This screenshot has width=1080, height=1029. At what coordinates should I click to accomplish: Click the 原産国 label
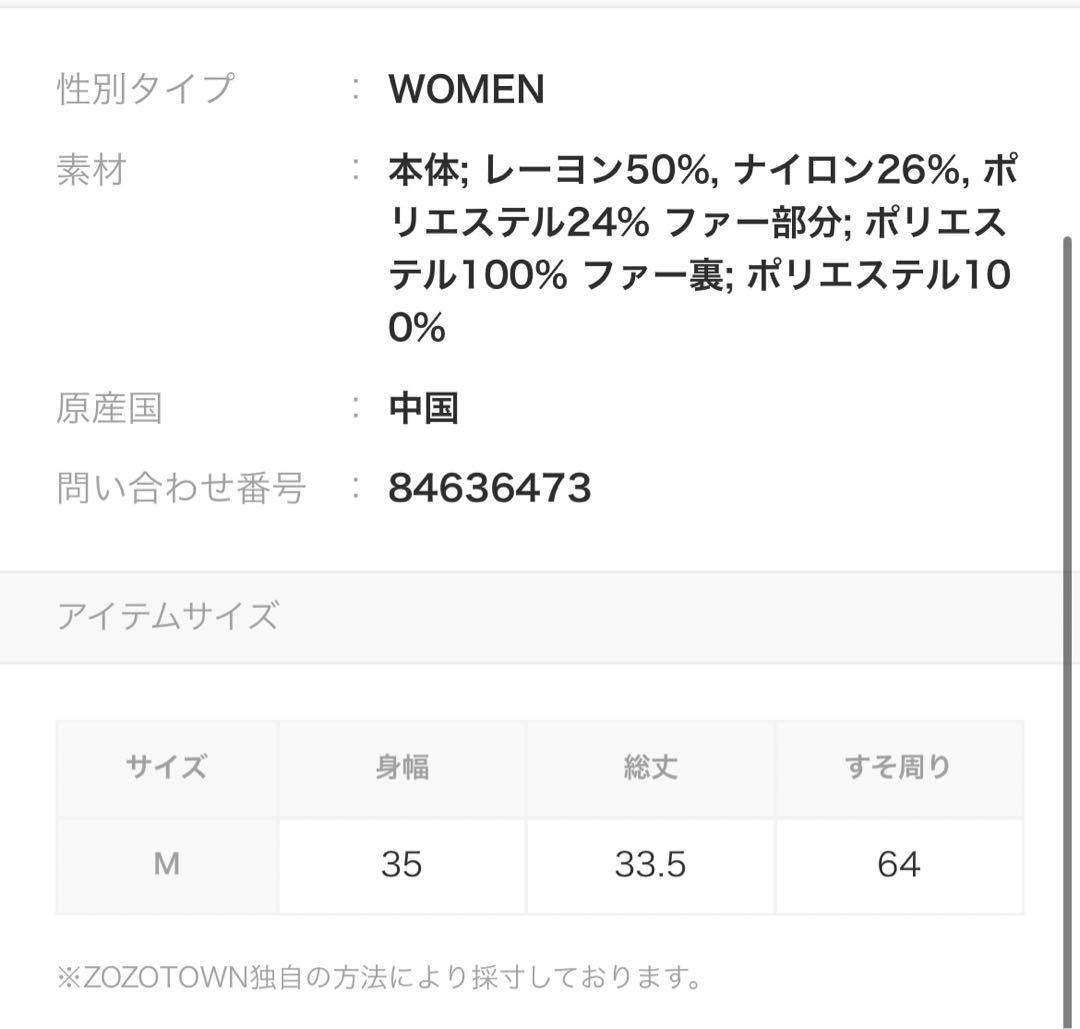[109, 408]
